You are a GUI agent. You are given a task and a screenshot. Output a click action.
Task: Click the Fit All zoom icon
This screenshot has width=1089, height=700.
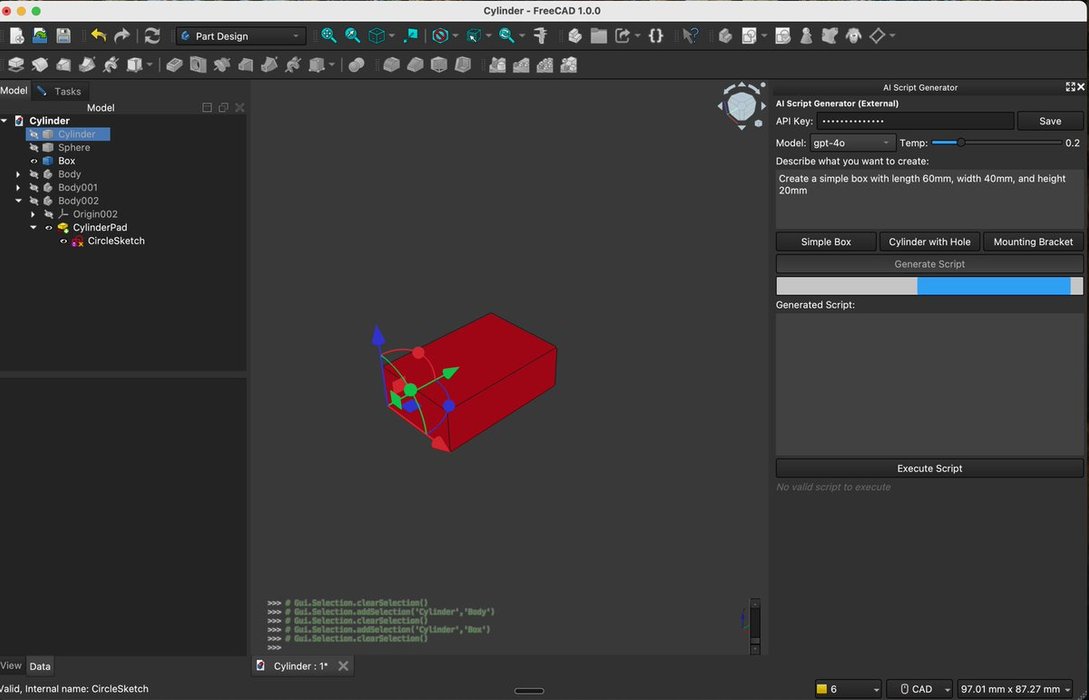329,36
